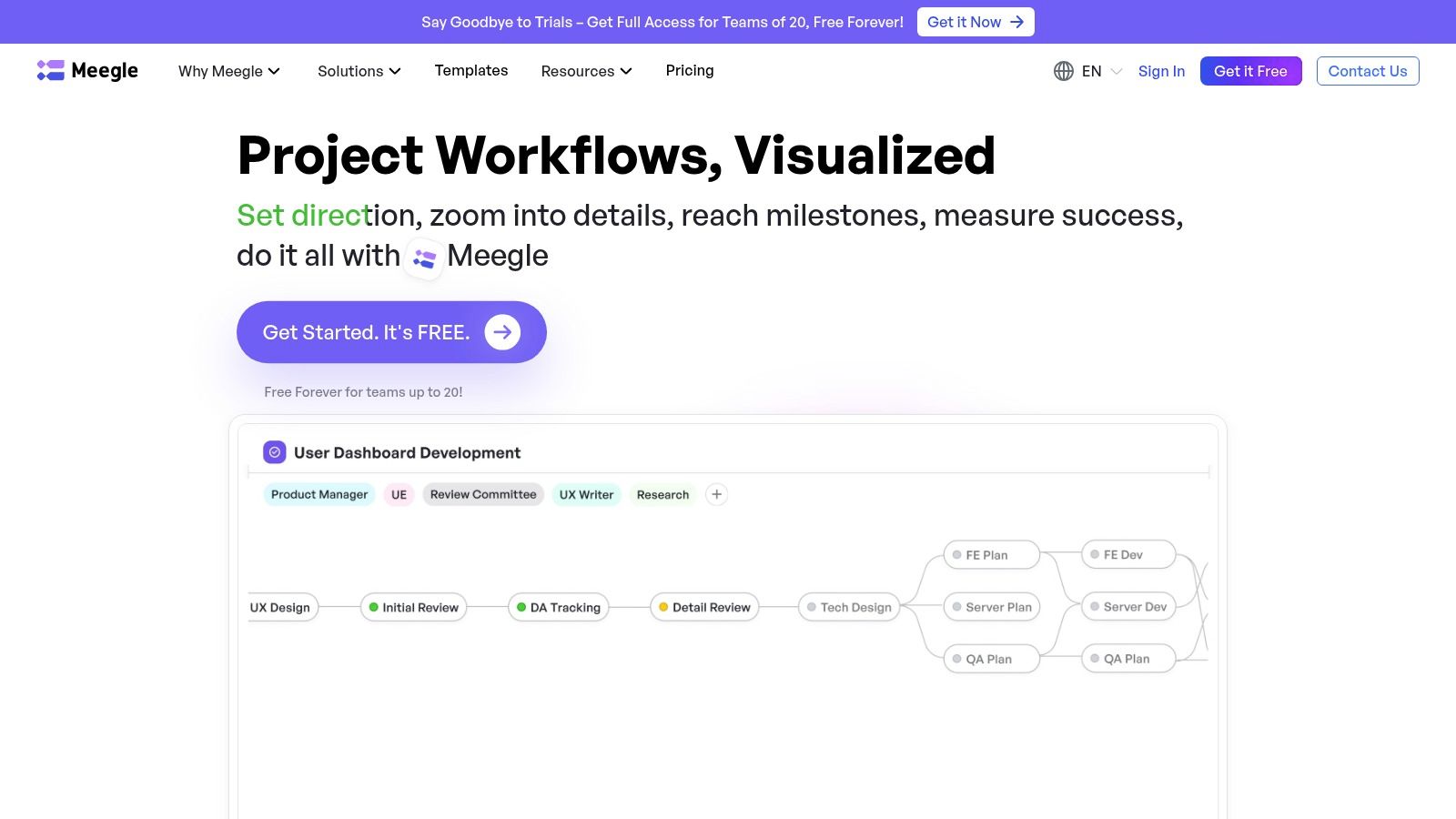Select the Product Manager role tag
Viewport: 1456px width, 819px height.
tap(319, 494)
